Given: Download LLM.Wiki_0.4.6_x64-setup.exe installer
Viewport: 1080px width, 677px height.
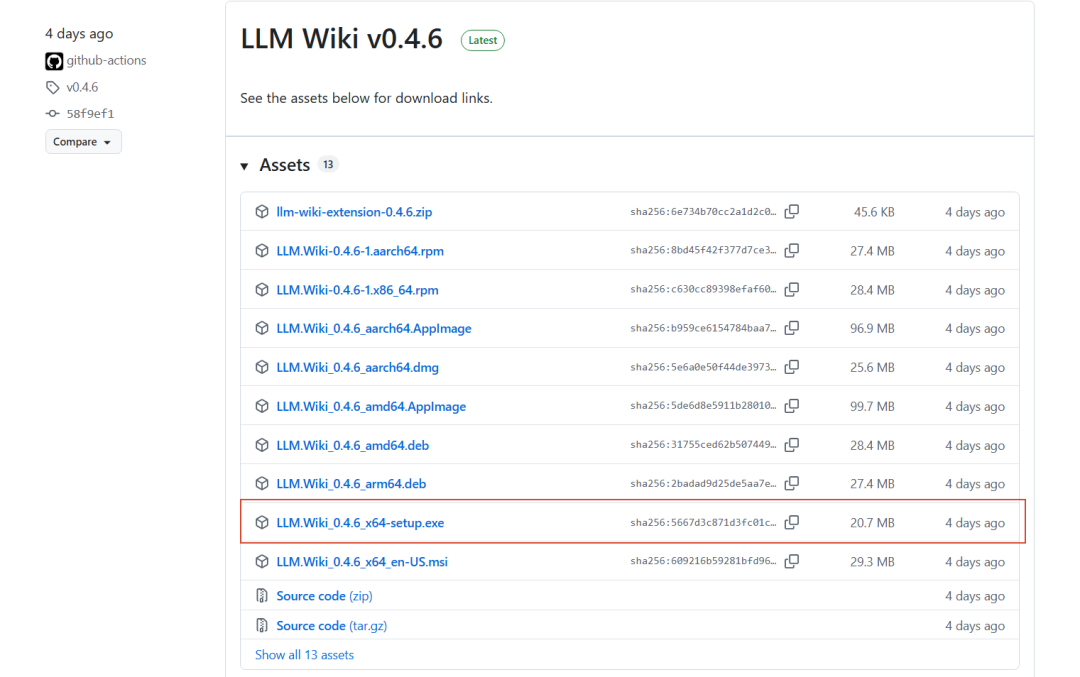Looking at the screenshot, I should pos(360,523).
